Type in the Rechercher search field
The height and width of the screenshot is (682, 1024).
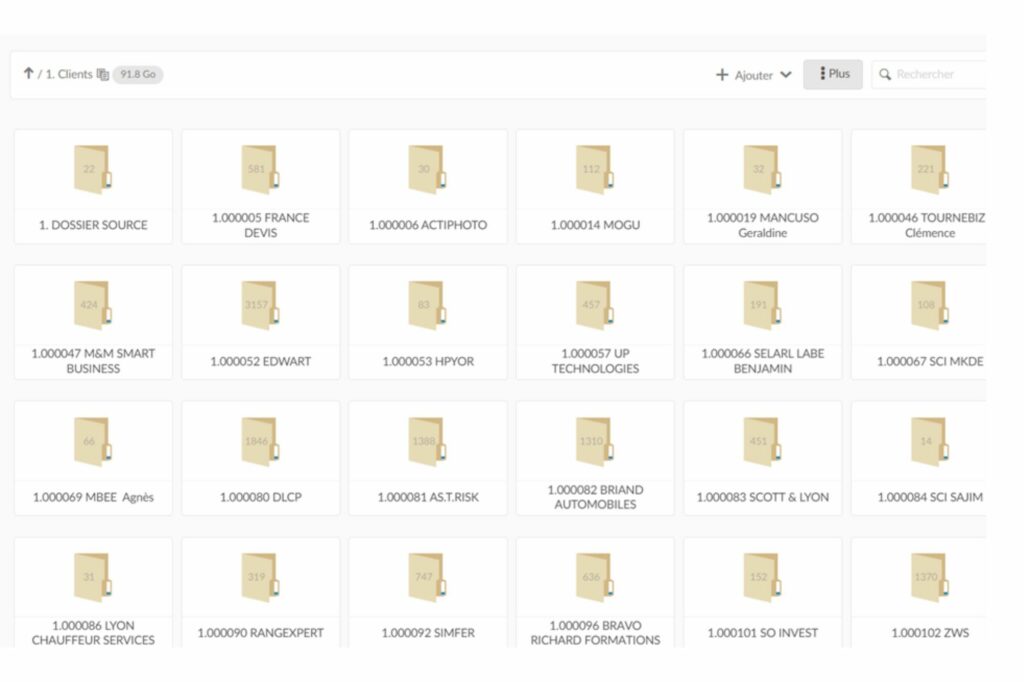click(935, 75)
